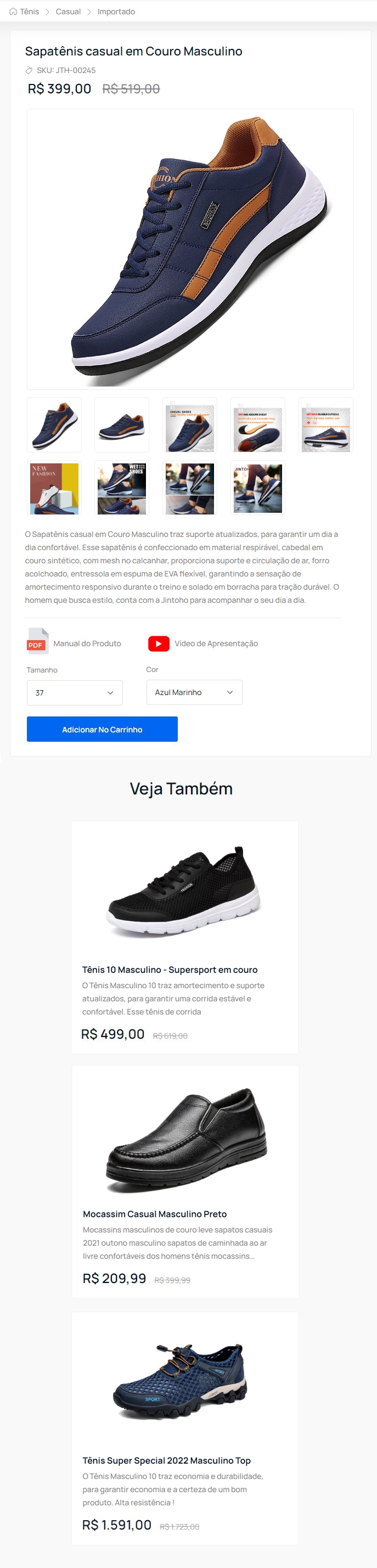
Task: Open the PDF Manual do Produto icon
Action: 38,641
